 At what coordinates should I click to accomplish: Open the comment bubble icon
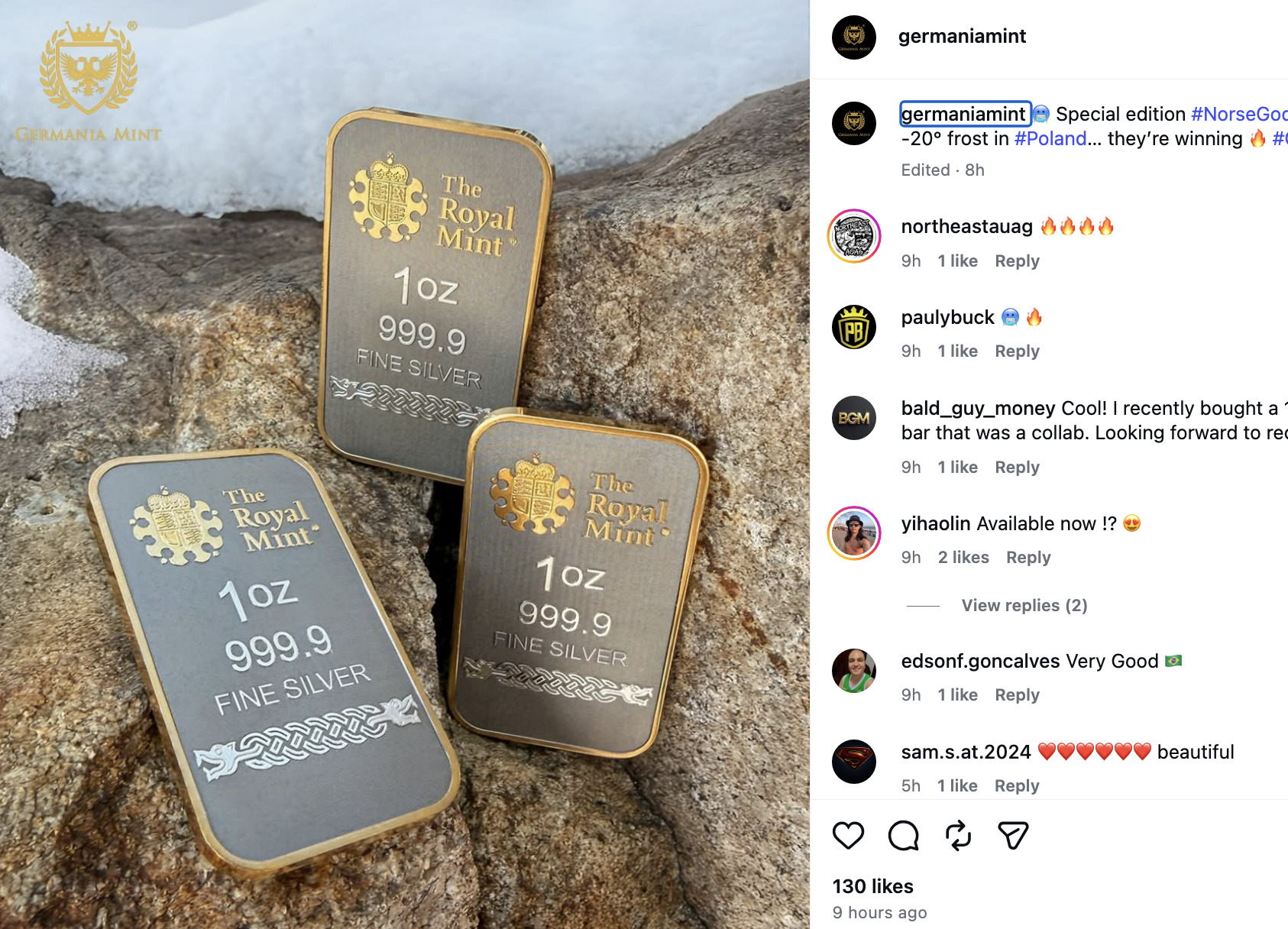coord(903,835)
